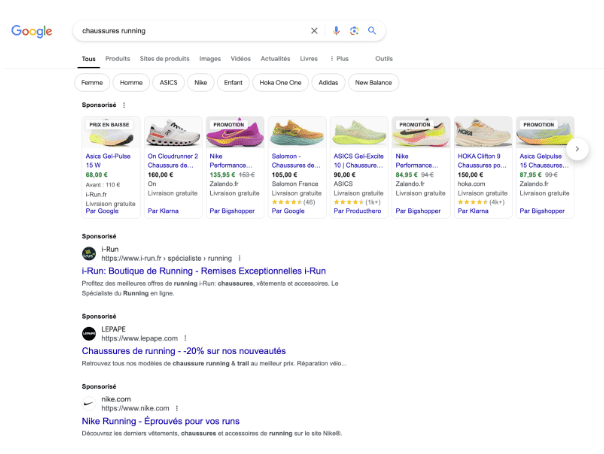Open the Livres tab
The image size is (604, 454).
[x=309, y=59]
